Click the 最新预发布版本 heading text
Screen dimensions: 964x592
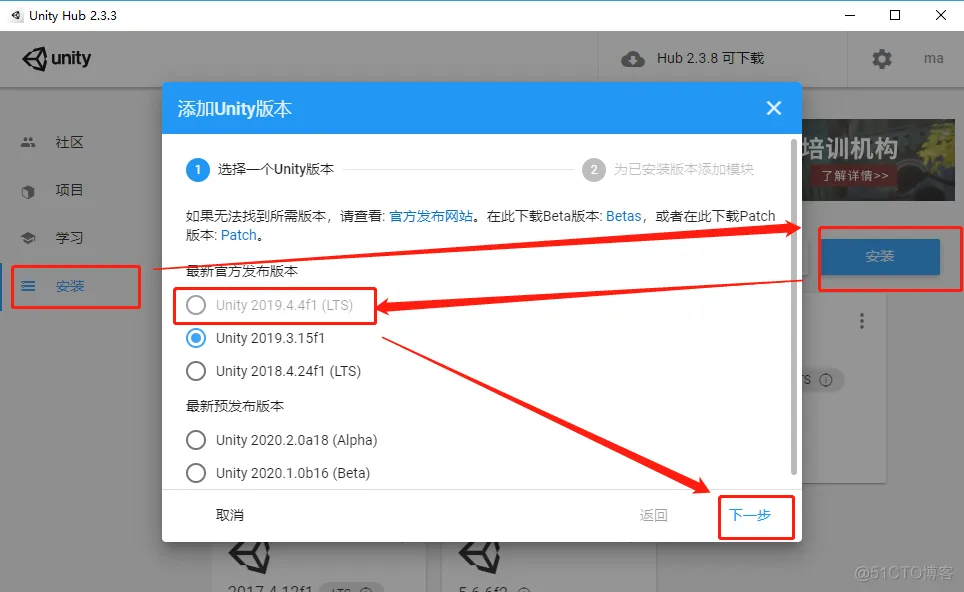[235, 406]
